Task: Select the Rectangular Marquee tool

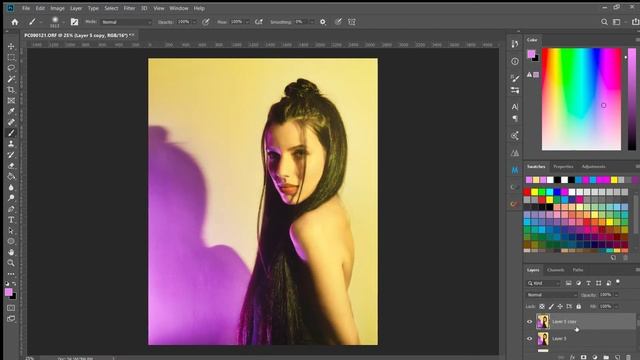Action: 11,57
